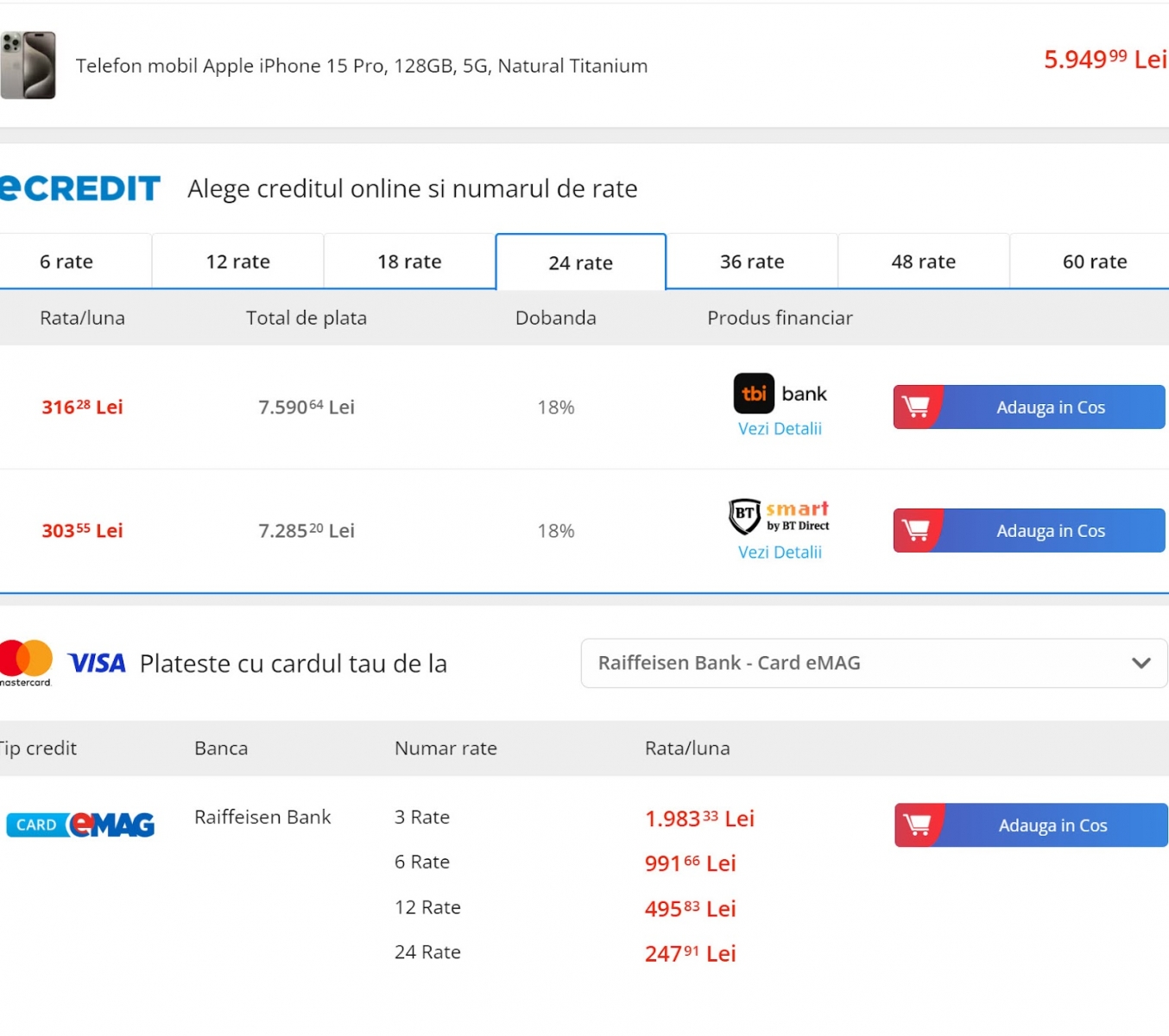Add tbi bank credit offer to cart

click(1051, 407)
